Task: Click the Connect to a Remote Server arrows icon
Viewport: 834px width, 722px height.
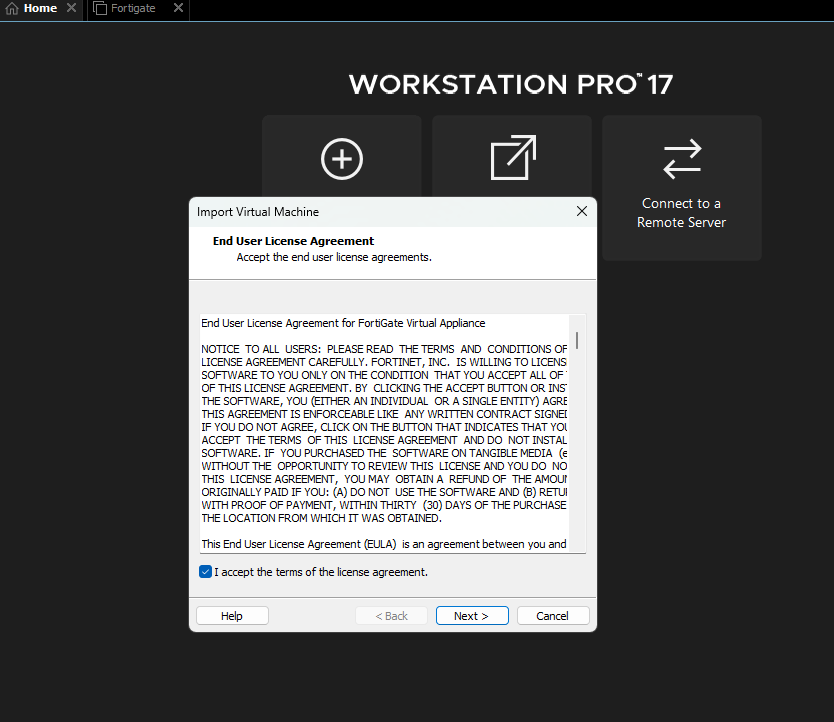Action: [682, 159]
